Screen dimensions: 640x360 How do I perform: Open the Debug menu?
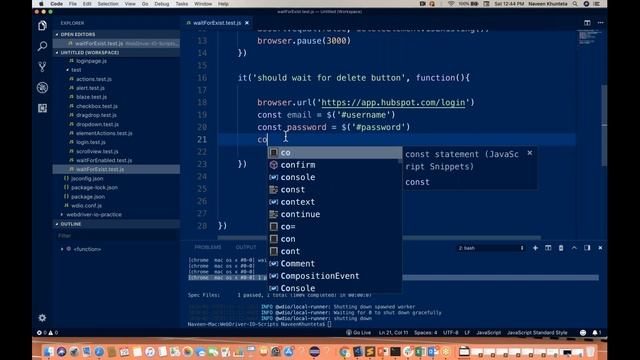click(161, 4)
